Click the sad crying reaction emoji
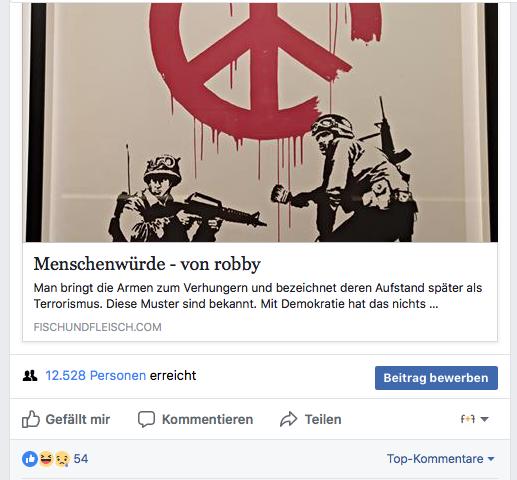This screenshot has width=517, height=480. (62, 459)
